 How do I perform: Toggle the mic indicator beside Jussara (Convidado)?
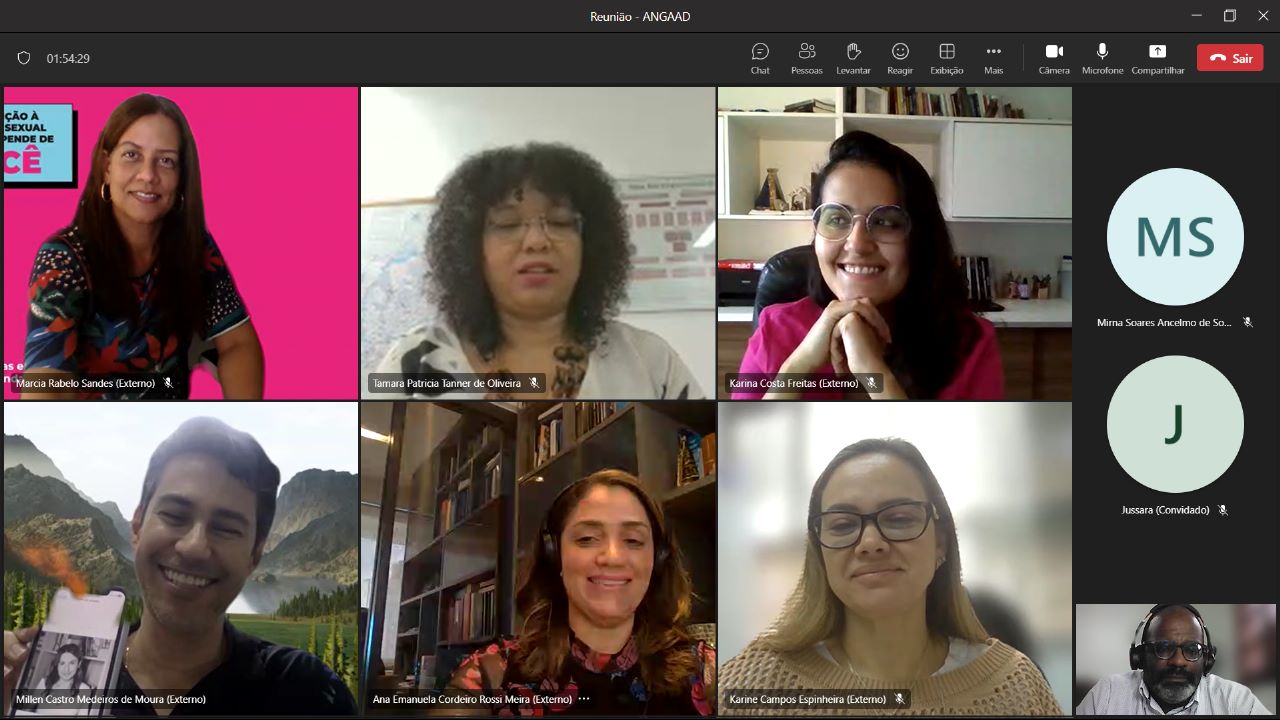coord(1222,510)
